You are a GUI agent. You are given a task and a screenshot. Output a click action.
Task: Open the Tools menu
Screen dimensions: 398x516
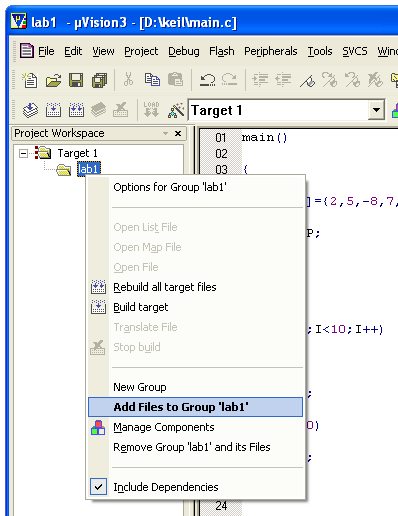(x=320, y=51)
